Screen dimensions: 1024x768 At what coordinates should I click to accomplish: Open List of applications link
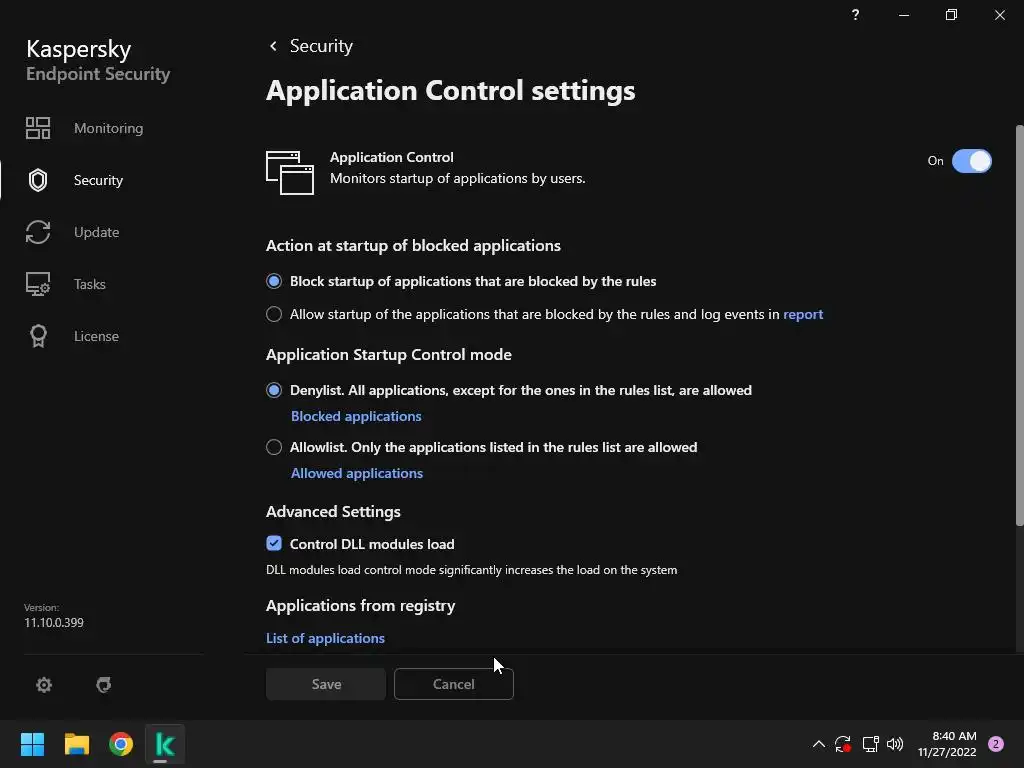click(x=325, y=638)
